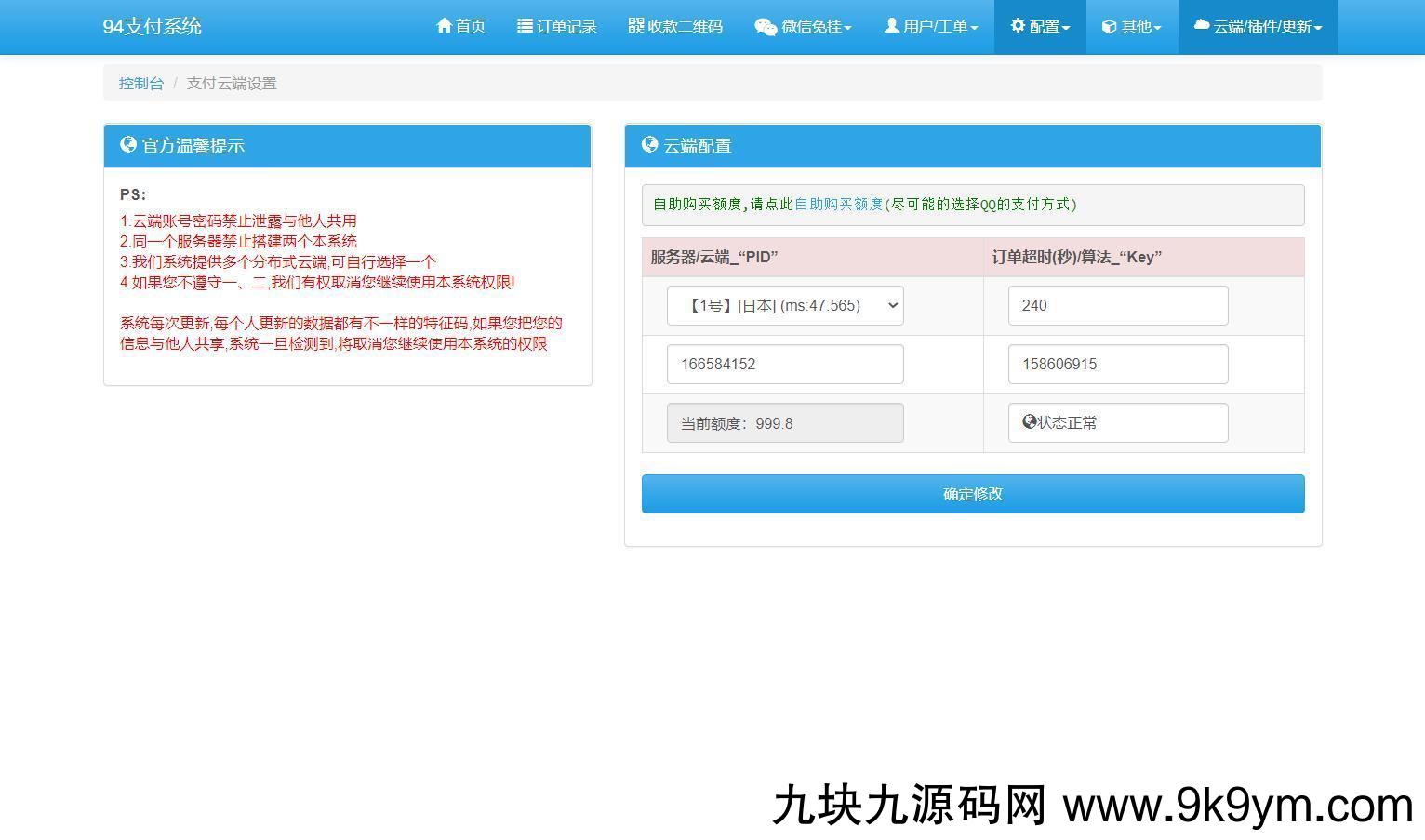Click the user profile icon
The image size is (1425, 840).
pos(891,26)
